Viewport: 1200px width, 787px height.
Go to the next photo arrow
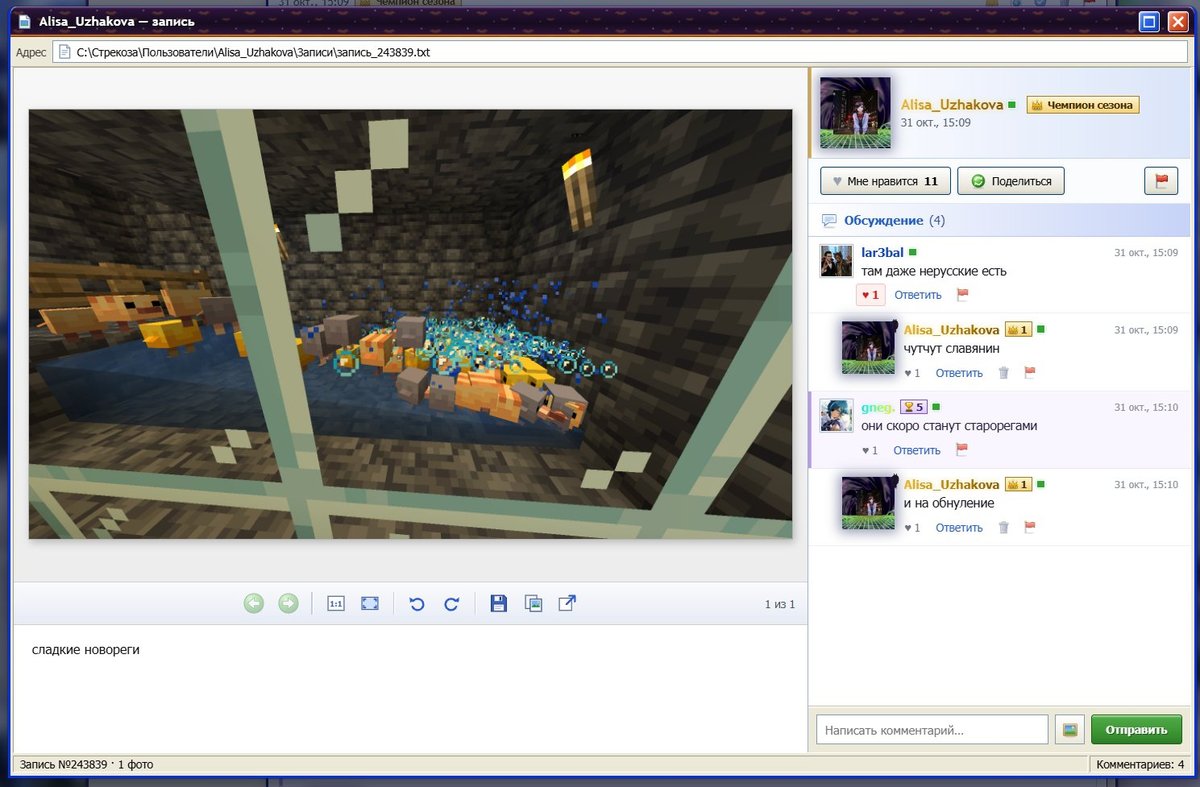288,603
